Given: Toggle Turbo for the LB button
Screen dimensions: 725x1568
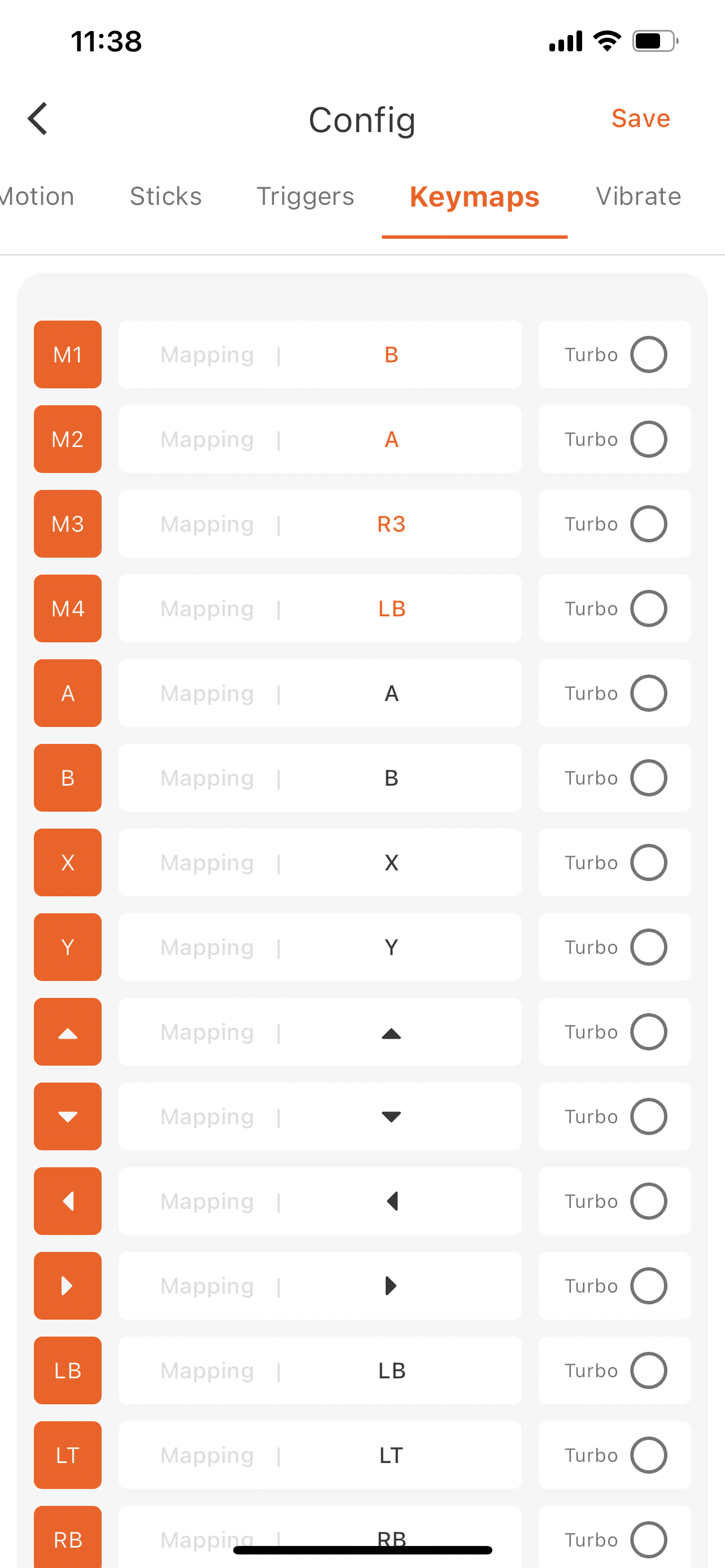Looking at the screenshot, I should (648, 1370).
